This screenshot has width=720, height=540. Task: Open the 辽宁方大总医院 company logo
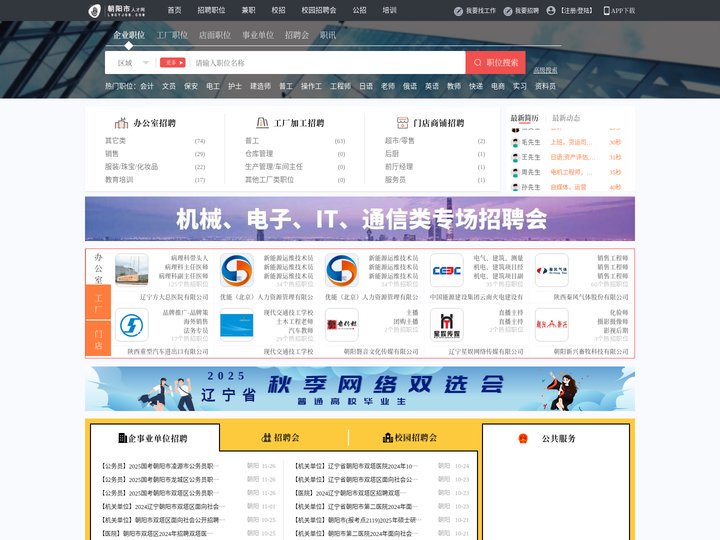[x=132, y=270]
